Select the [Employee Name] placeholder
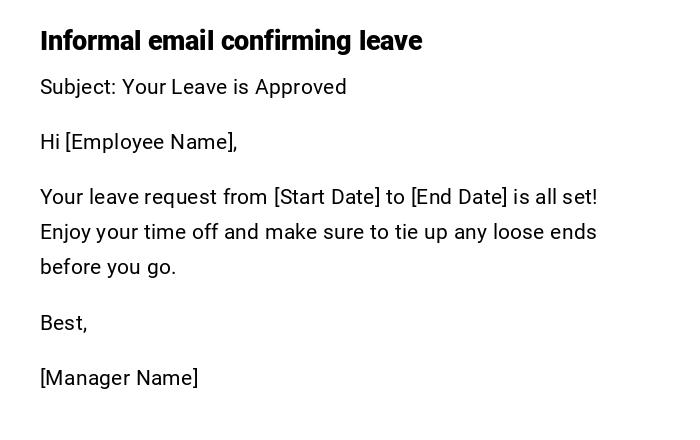The width and height of the screenshot is (700, 440). (149, 142)
